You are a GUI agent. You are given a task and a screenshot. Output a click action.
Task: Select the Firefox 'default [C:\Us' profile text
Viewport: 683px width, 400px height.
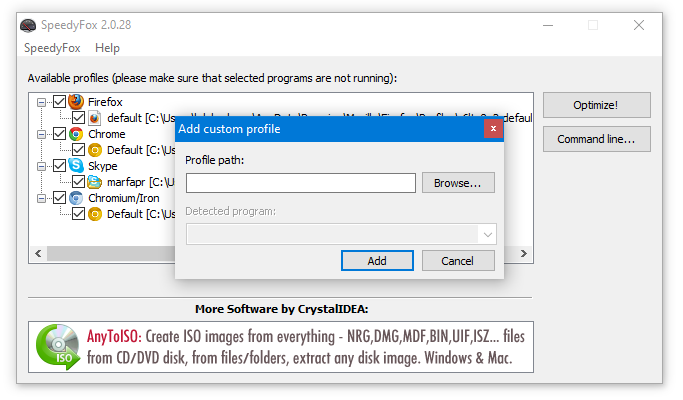(x=141, y=118)
